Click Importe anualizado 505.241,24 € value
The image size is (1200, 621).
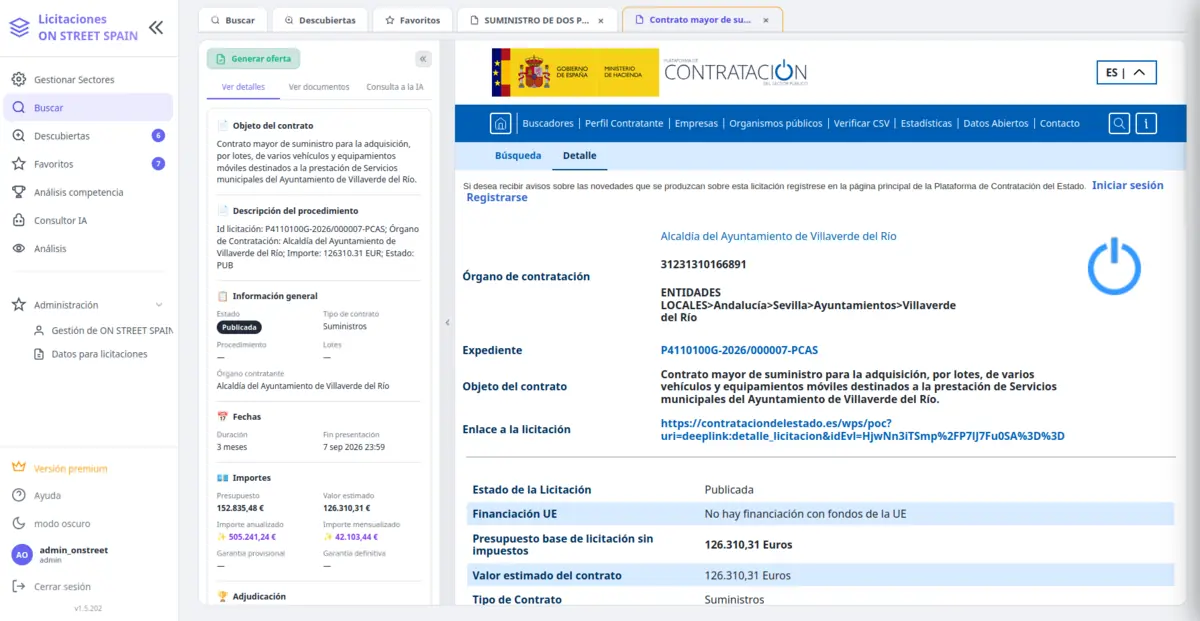(246, 536)
